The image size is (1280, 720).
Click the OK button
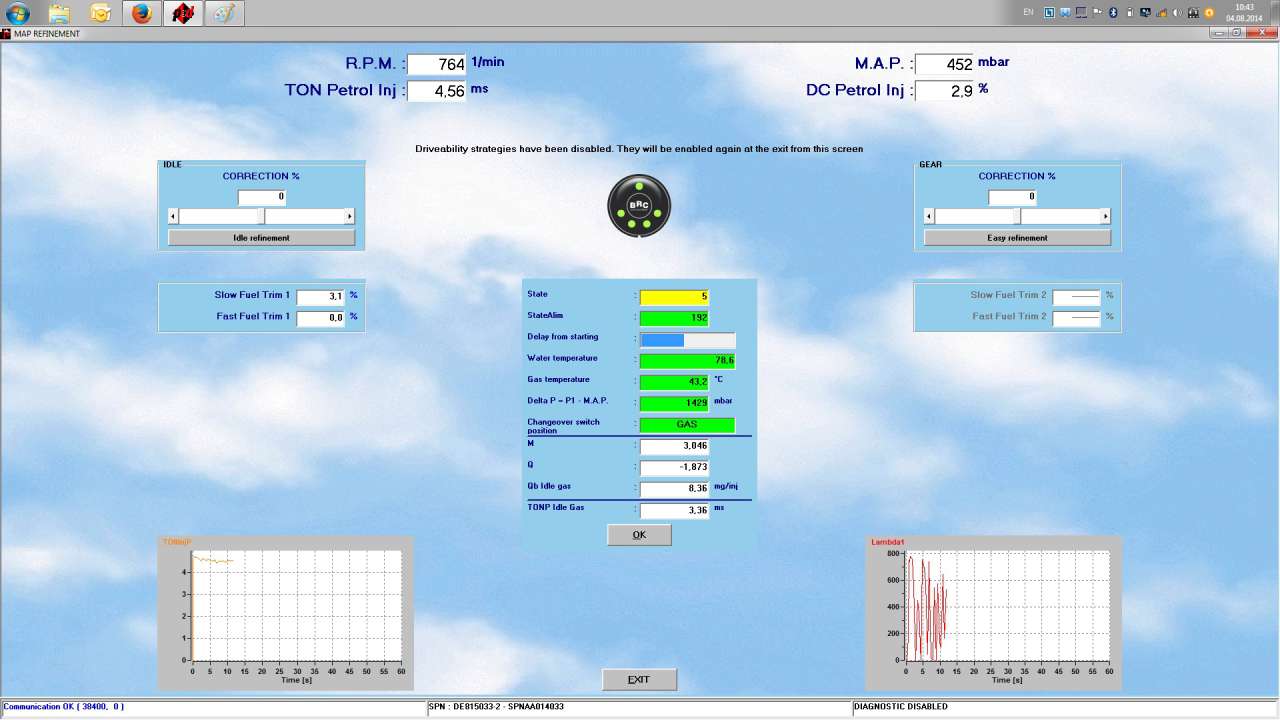point(639,535)
